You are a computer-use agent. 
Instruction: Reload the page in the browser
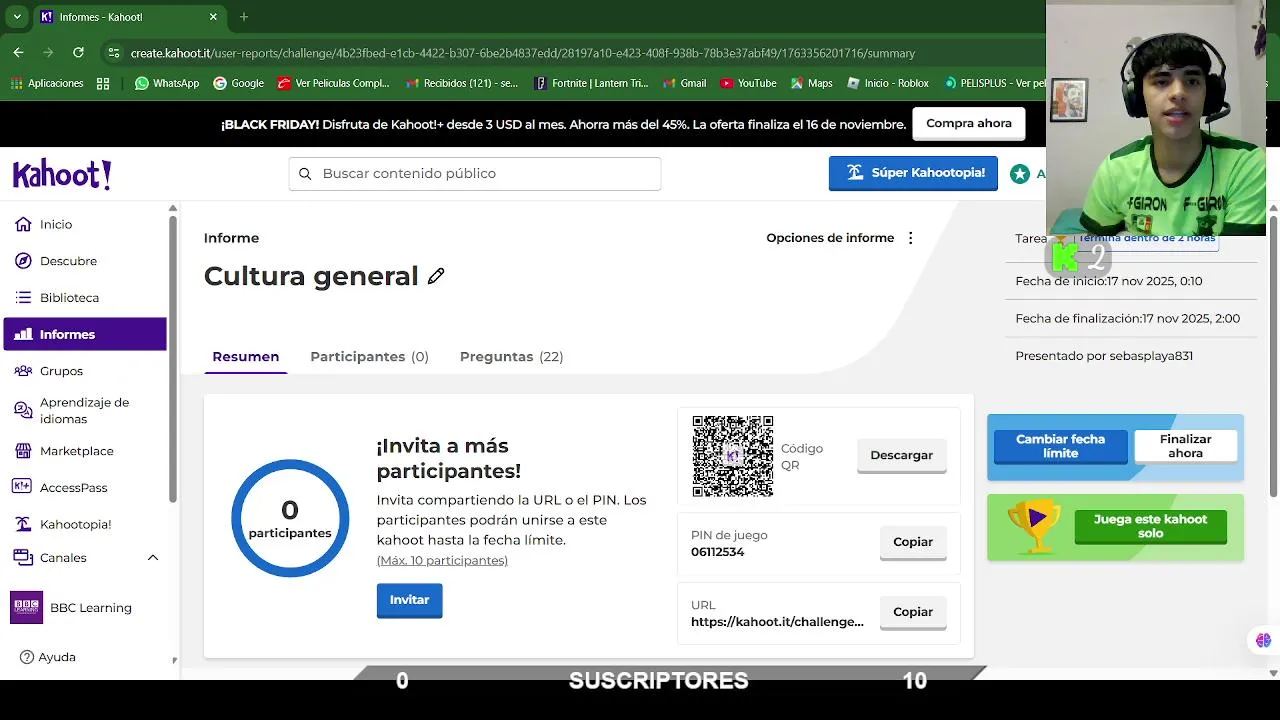78,52
